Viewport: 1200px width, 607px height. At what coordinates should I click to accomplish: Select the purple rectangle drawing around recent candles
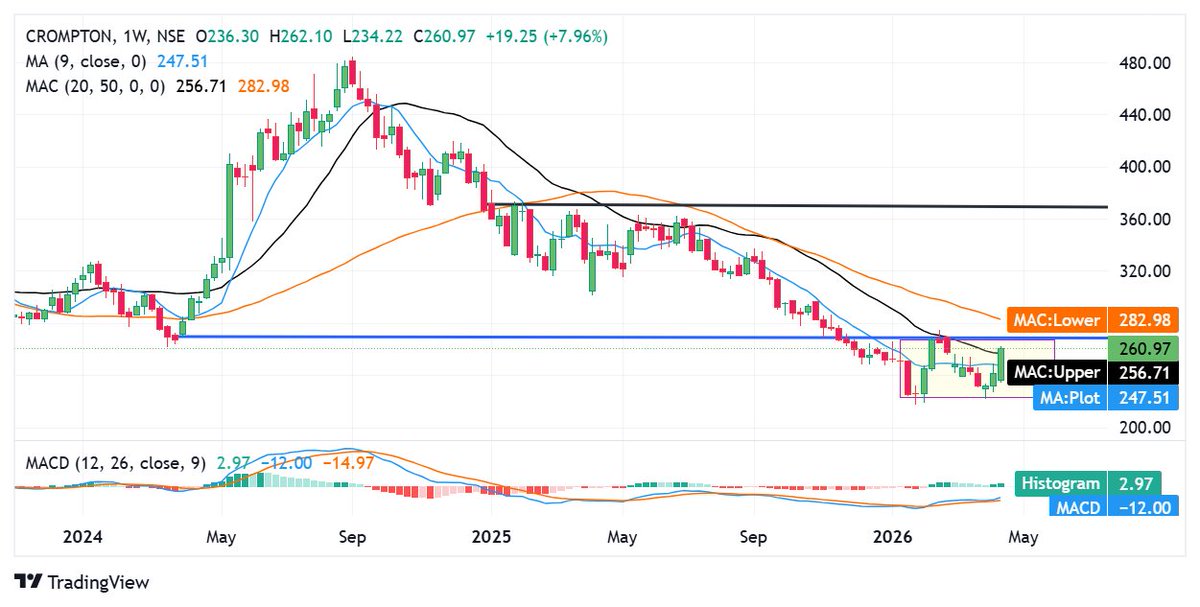click(978, 369)
